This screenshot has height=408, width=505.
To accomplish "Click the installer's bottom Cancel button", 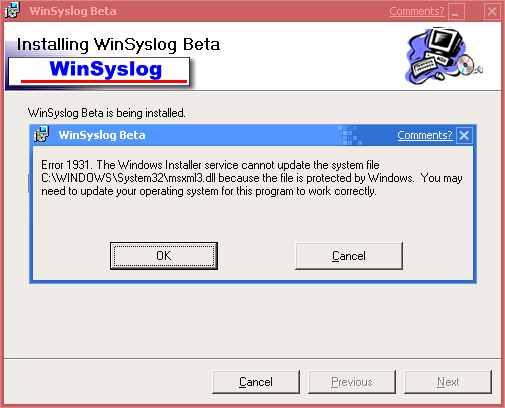I will (256, 382).
